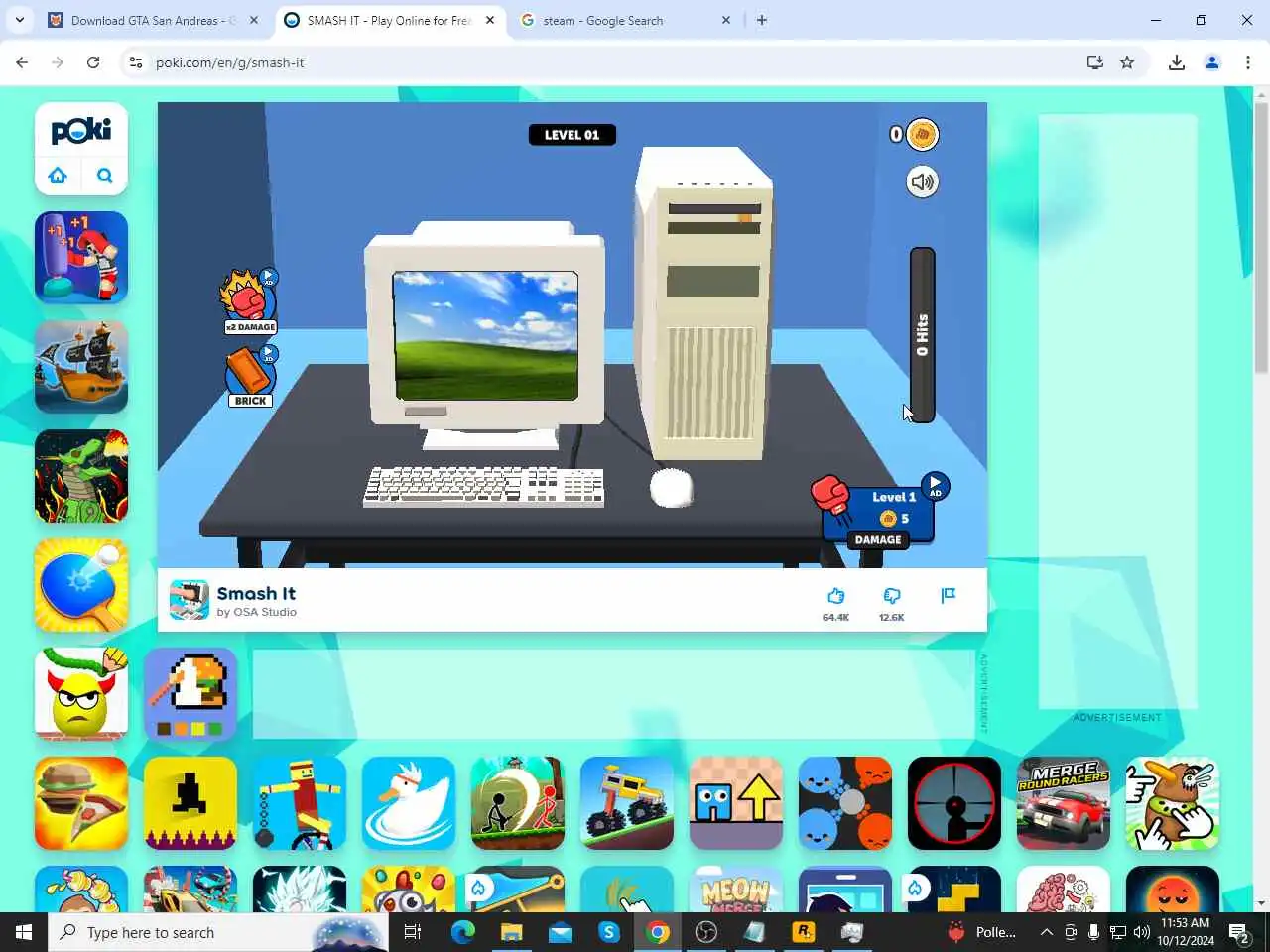Click the address bar URL poki.com/en/g/smash-it
The image size is (1270, 952).
coord(230,62)
